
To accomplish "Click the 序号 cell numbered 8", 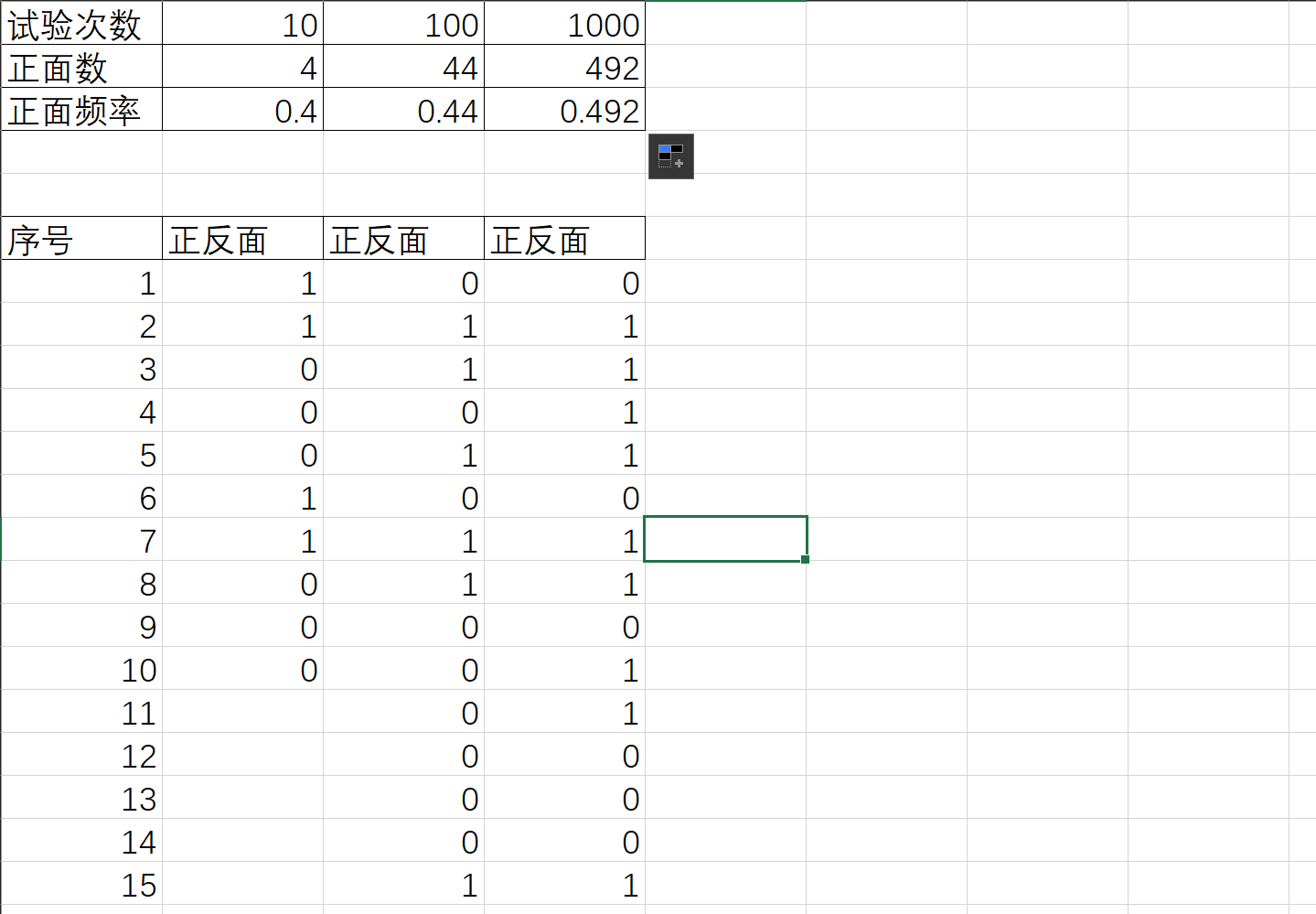I will (x=82, y=582).
